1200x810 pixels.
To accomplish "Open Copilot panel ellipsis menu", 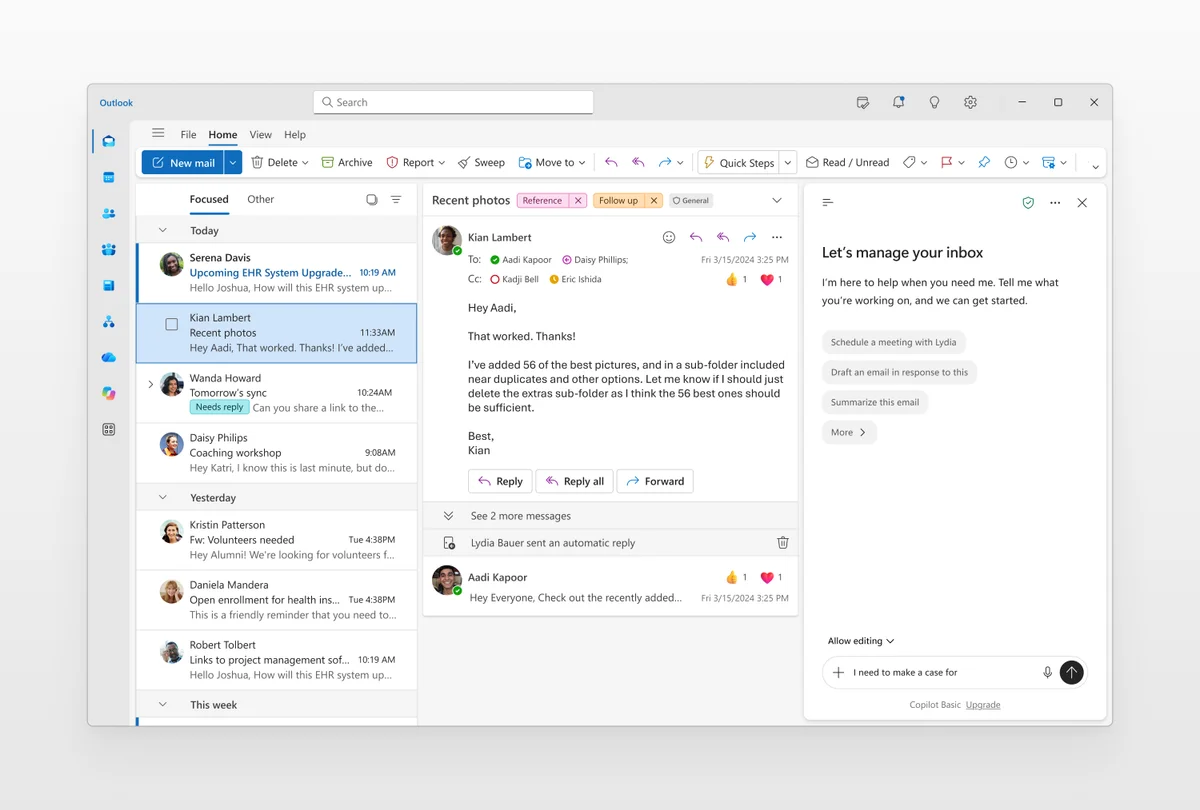I will (1055, 203).
